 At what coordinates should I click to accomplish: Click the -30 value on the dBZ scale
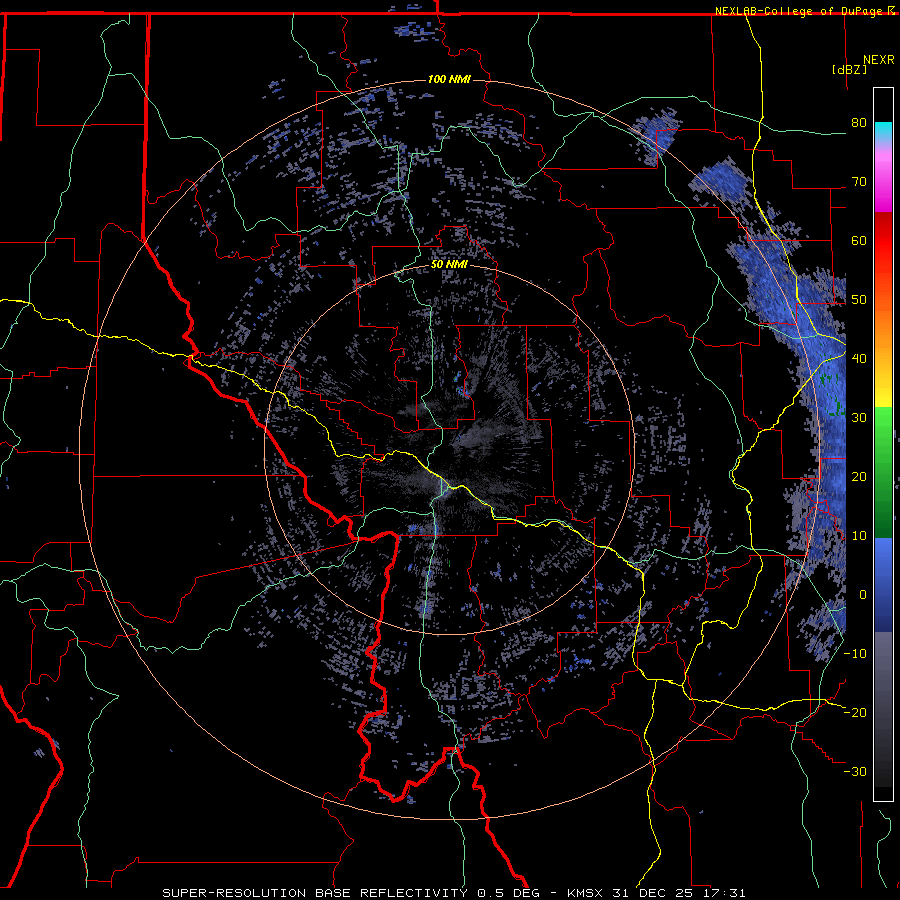(855, 771)
